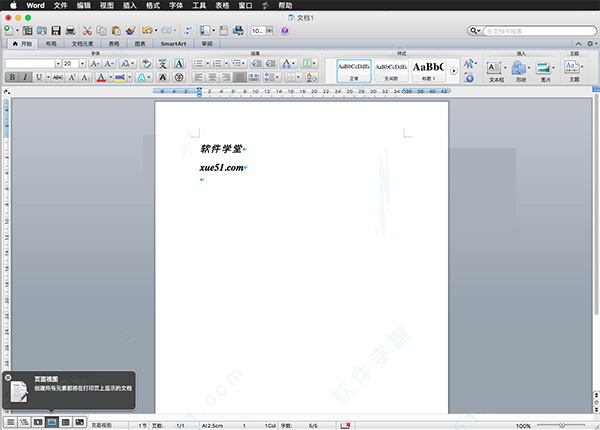
Task: Expand the bullet list style dropdown
Action: 207,64
